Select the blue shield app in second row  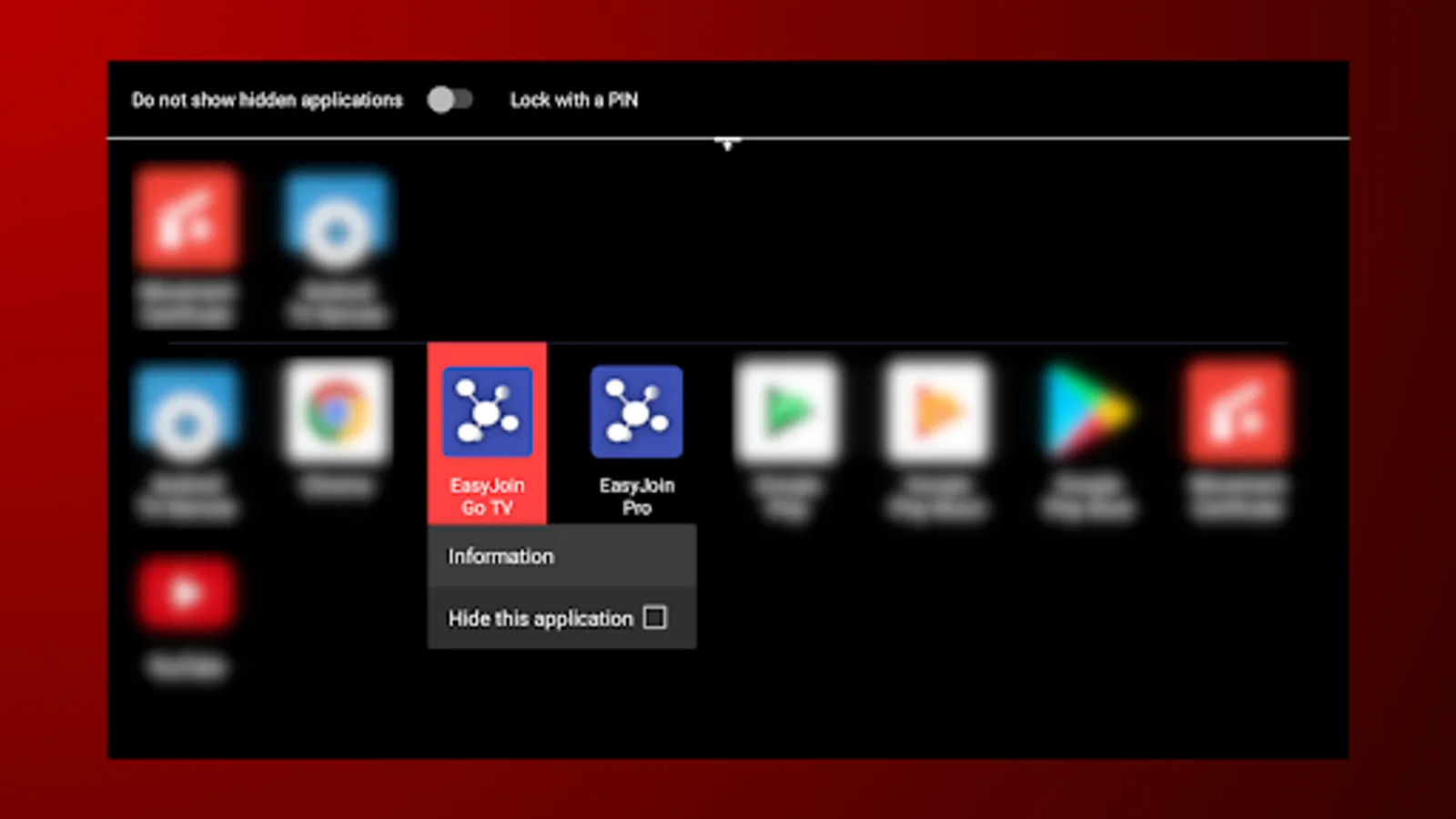[x=186, y=411]
